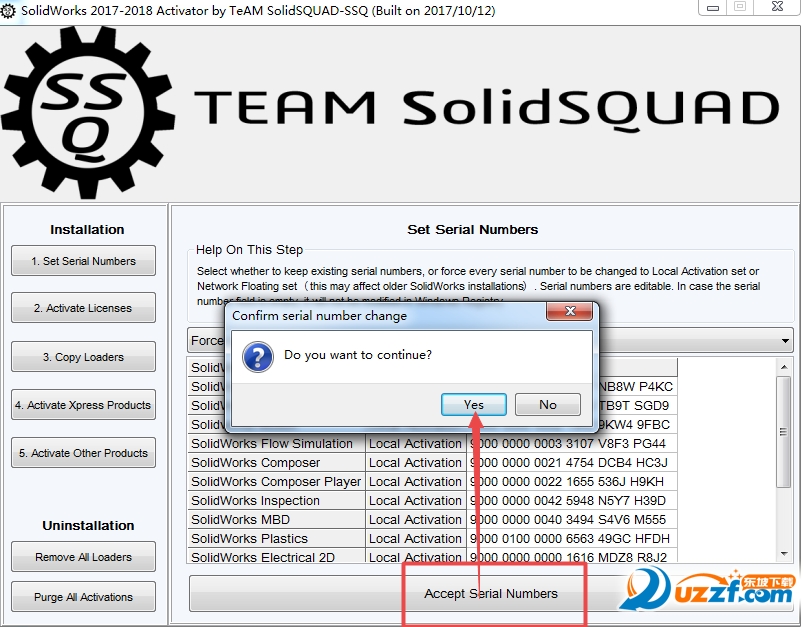
Task: Select the SolidWorks Flow Simulation row name
Action: coord(277,444)
